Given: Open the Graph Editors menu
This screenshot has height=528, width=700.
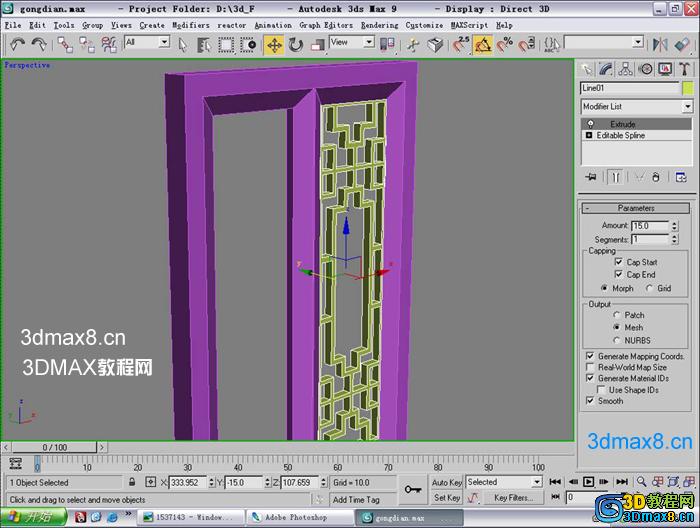Looking at the screenshot, I should tap(326, 25).
